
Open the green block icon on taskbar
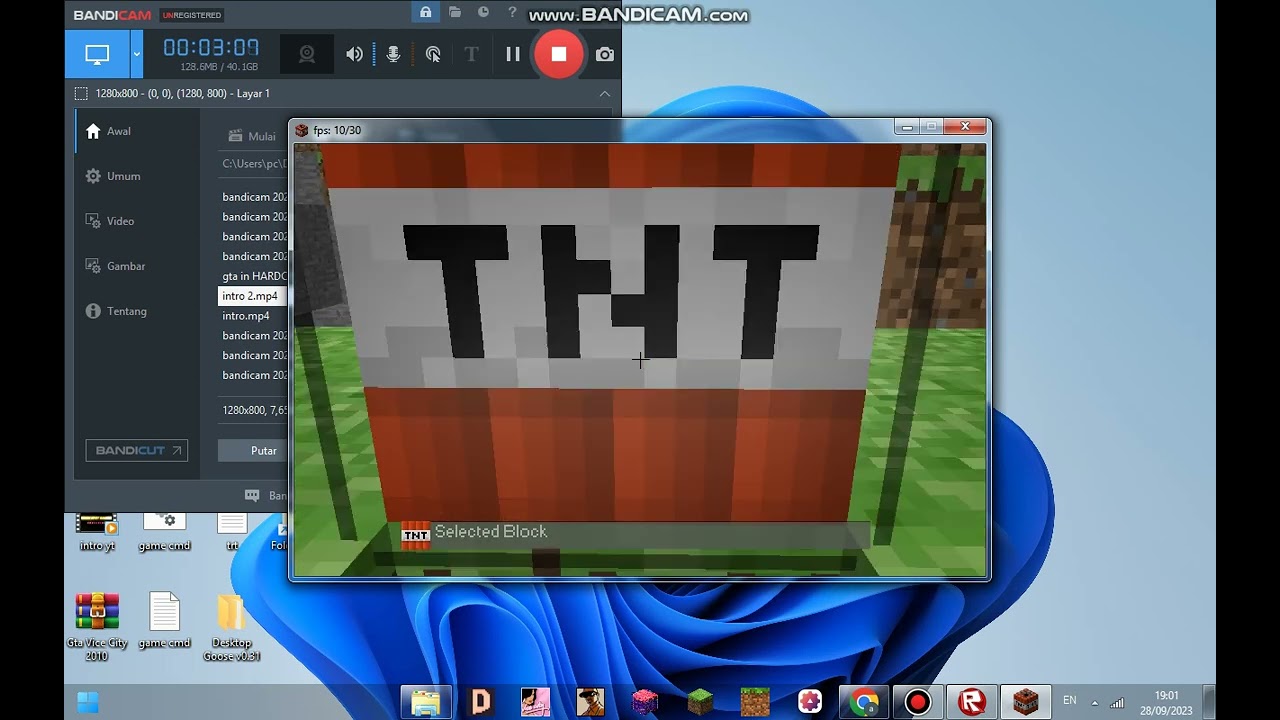pyautogui.click(x=700, y=702)
